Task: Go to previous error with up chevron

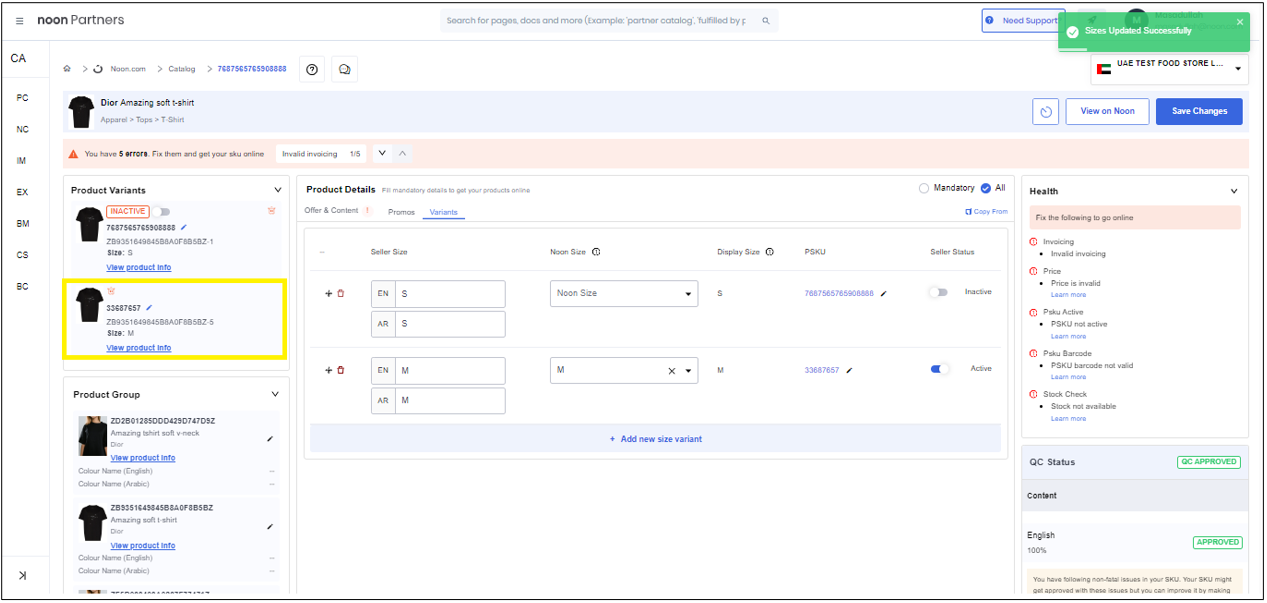Action: (402, 154)
